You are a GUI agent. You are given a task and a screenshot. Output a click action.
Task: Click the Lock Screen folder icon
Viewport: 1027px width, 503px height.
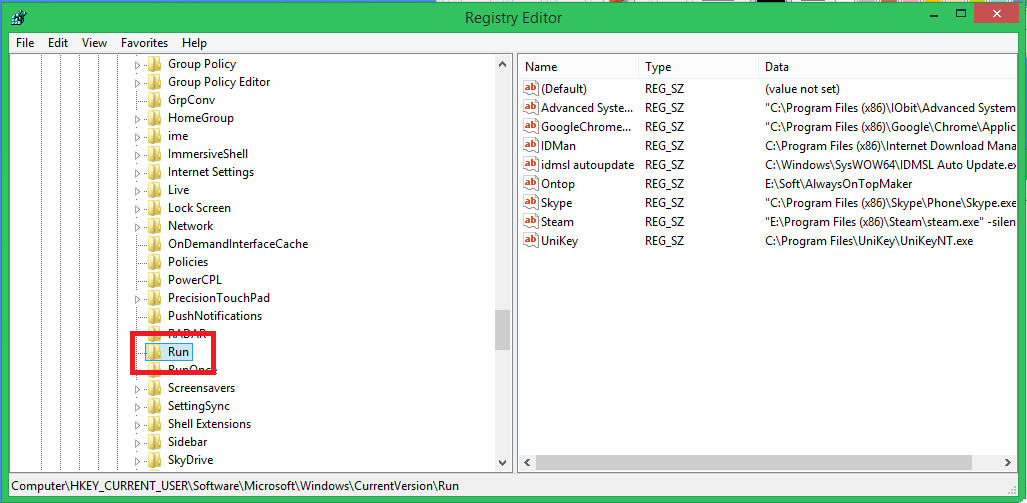tap(154, 208)
